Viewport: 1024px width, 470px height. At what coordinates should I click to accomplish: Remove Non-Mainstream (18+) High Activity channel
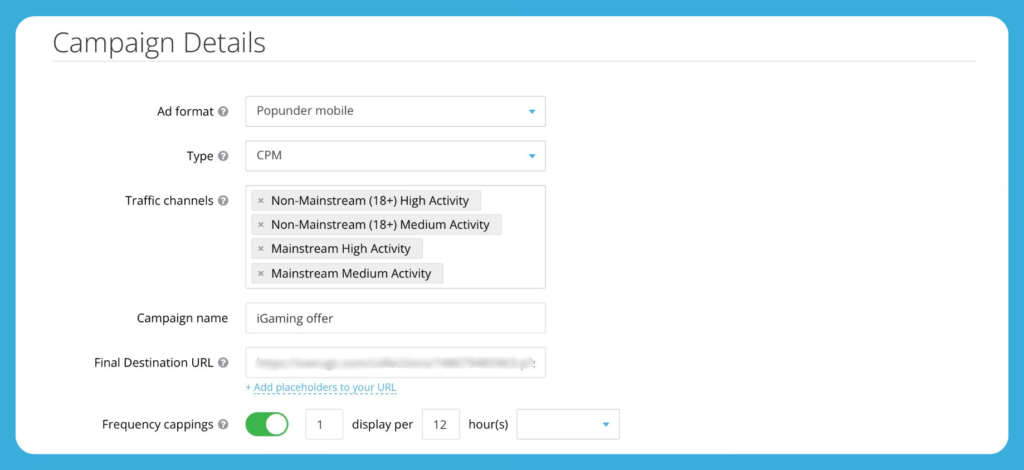pyautogui.click(x=261, y=201)
